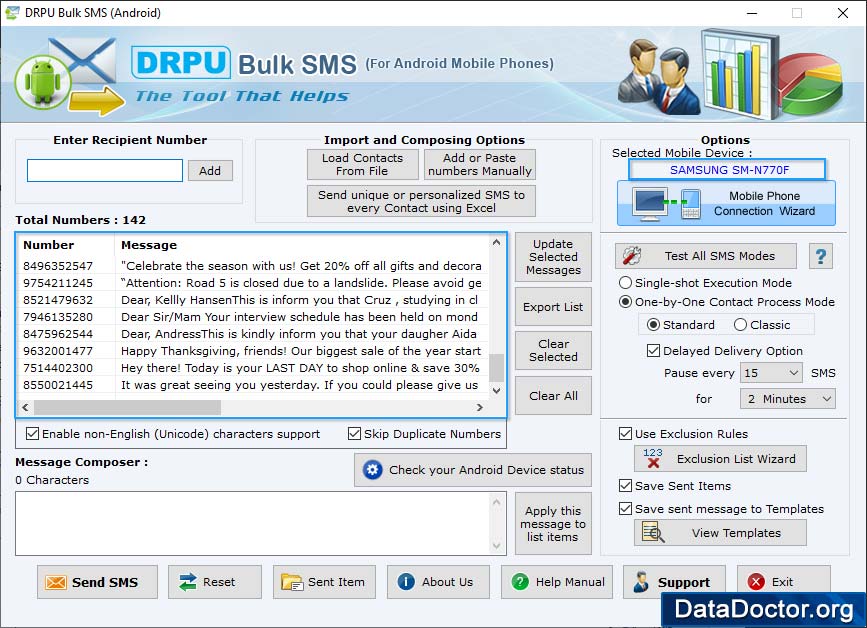Click list scroll right arrow
This screenshot has width=867, height=628.
479,407
